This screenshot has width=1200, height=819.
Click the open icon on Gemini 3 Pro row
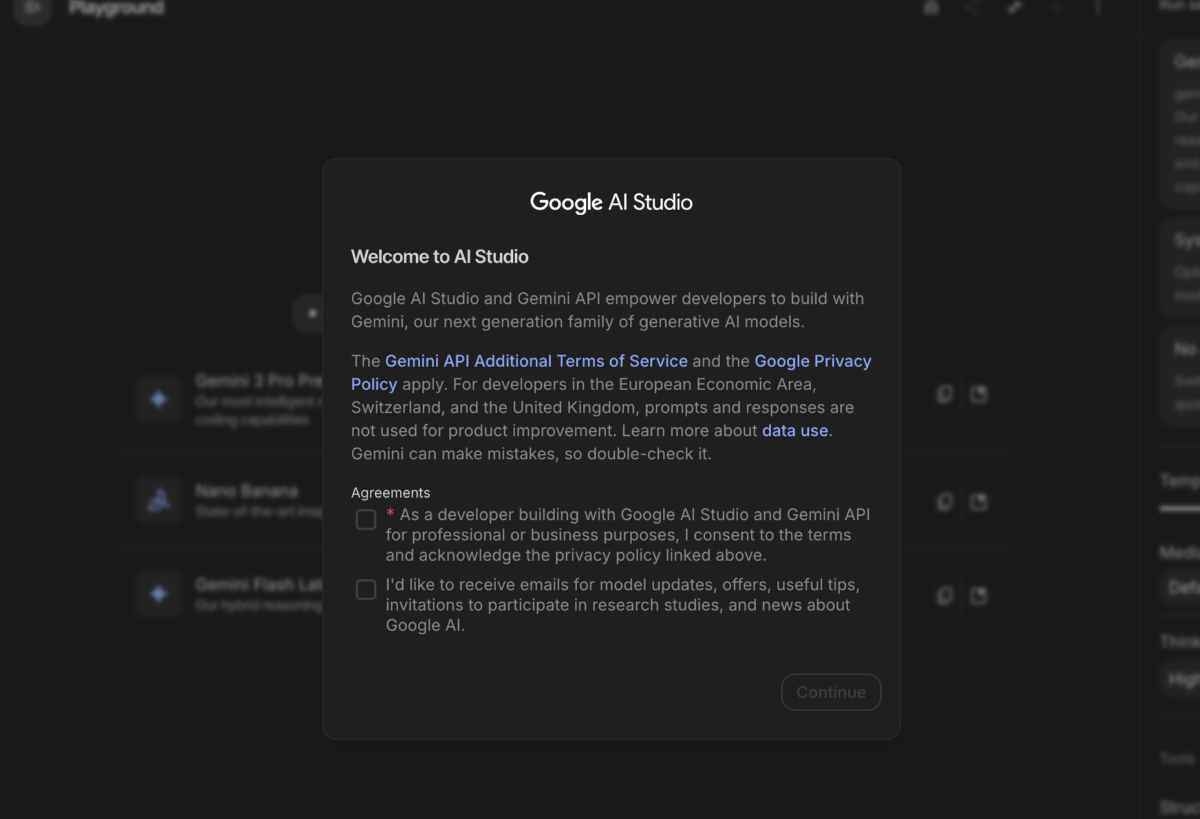(x=979, y=394)
